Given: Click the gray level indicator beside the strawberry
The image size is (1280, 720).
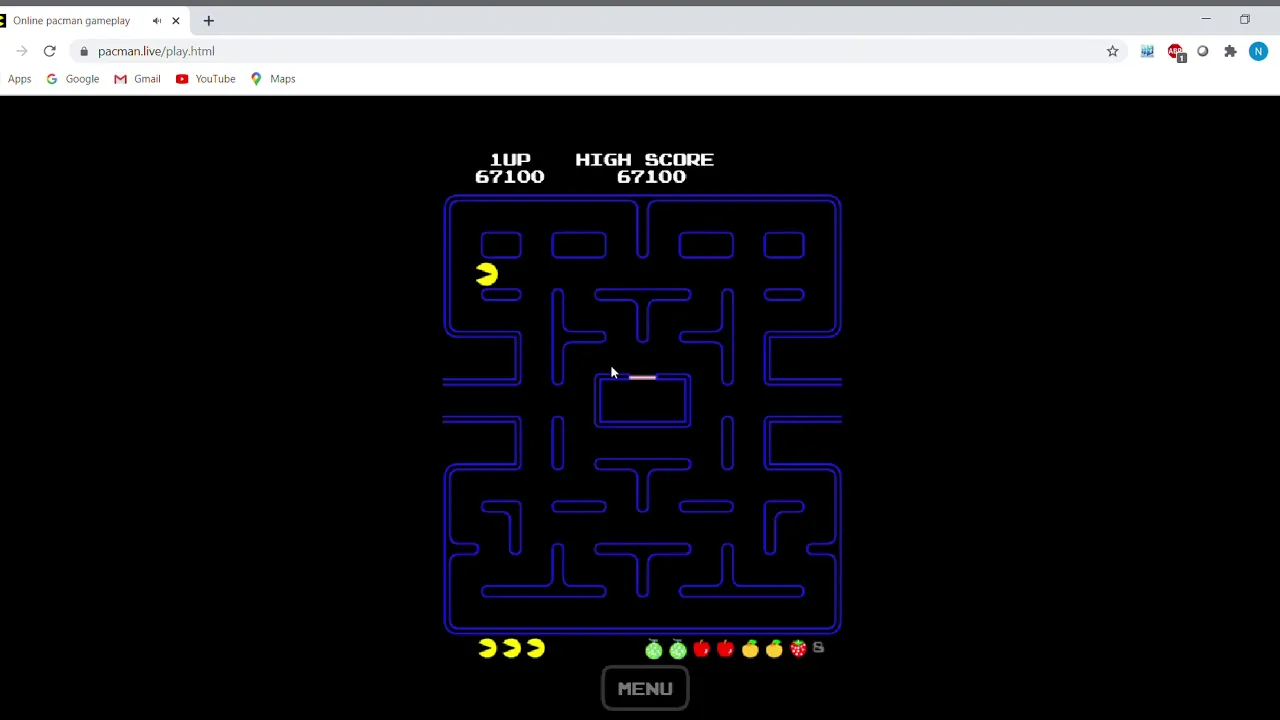Looking at the screenshot, I should (x=818, y=648).
